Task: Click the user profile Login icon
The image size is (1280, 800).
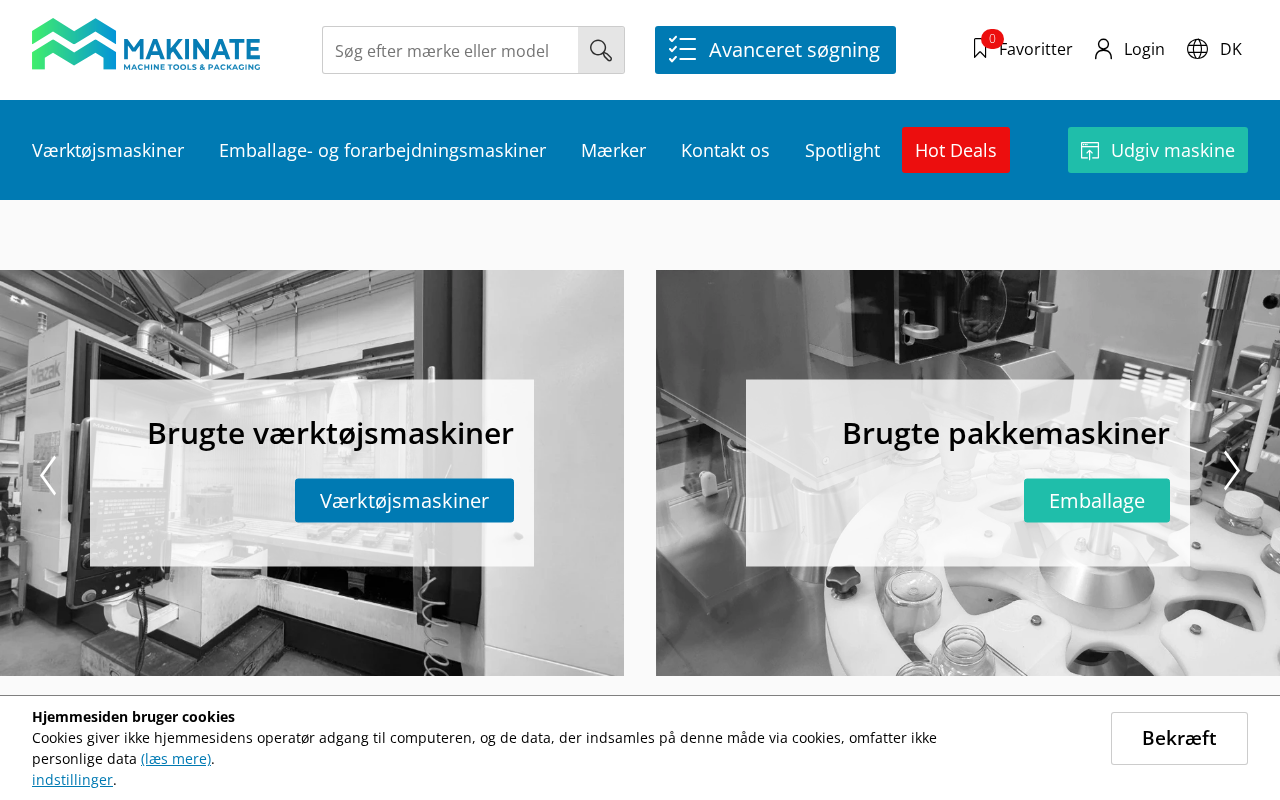Action: pos(1103,49)
